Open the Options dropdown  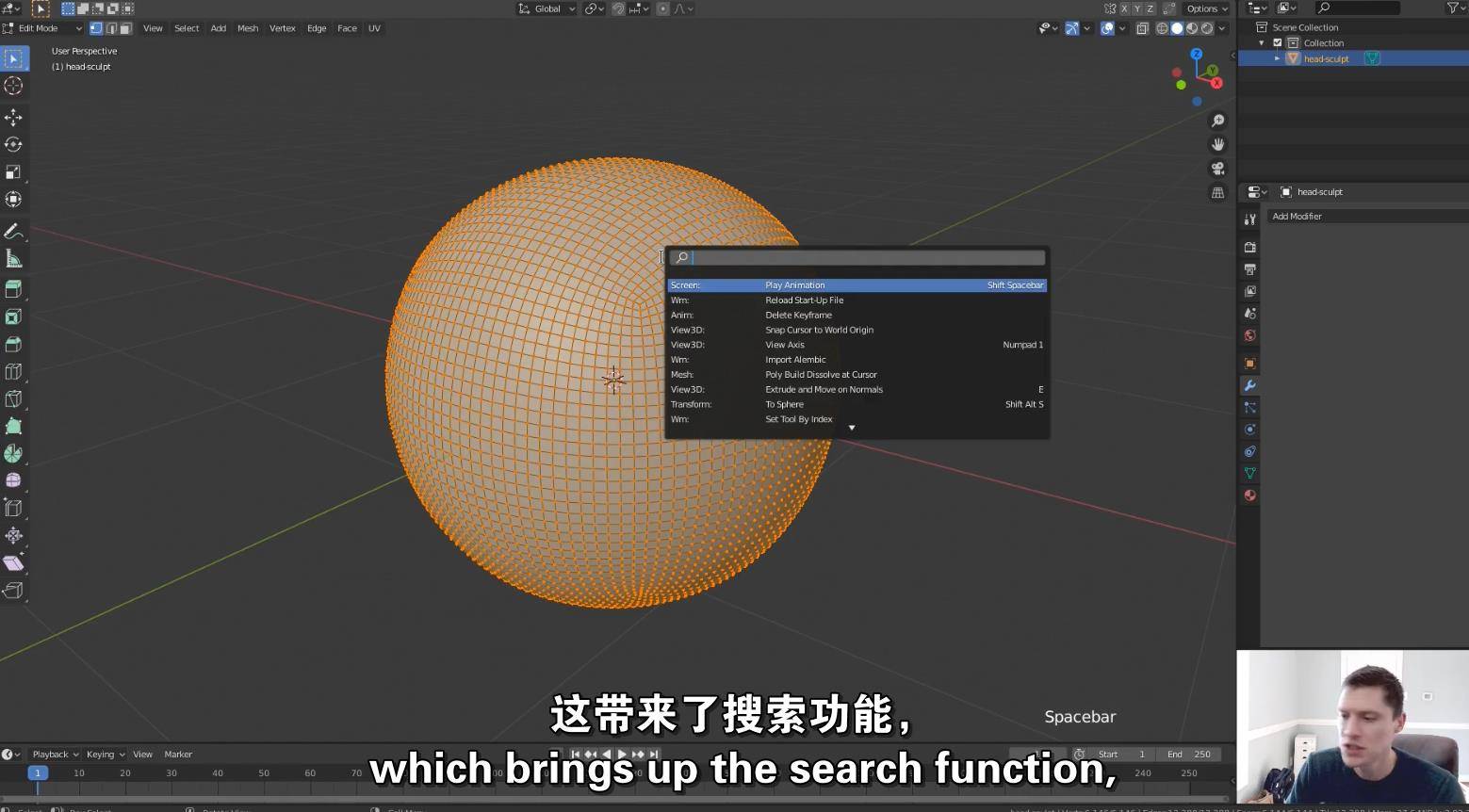tap(1206, 8)
